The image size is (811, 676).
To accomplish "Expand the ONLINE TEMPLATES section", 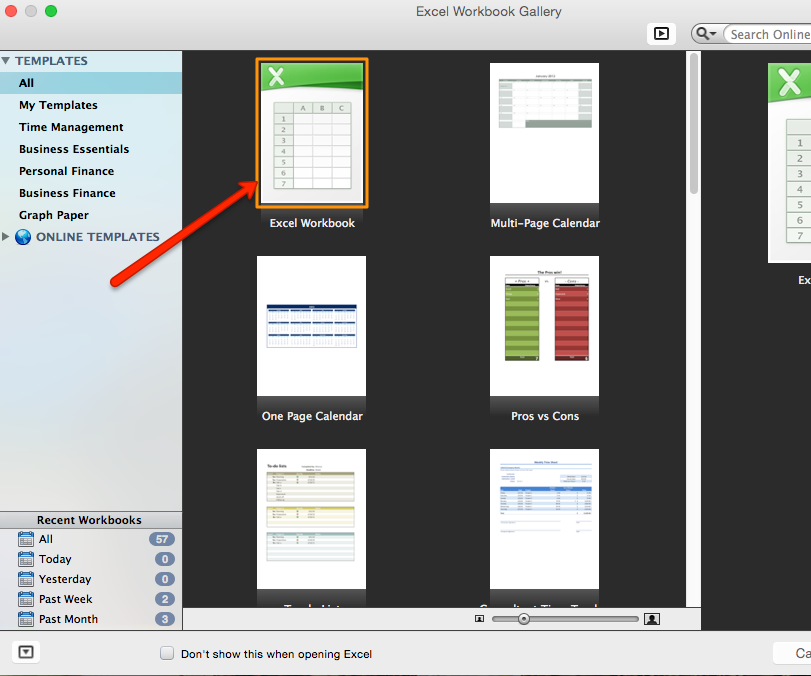I will [6, 237].
